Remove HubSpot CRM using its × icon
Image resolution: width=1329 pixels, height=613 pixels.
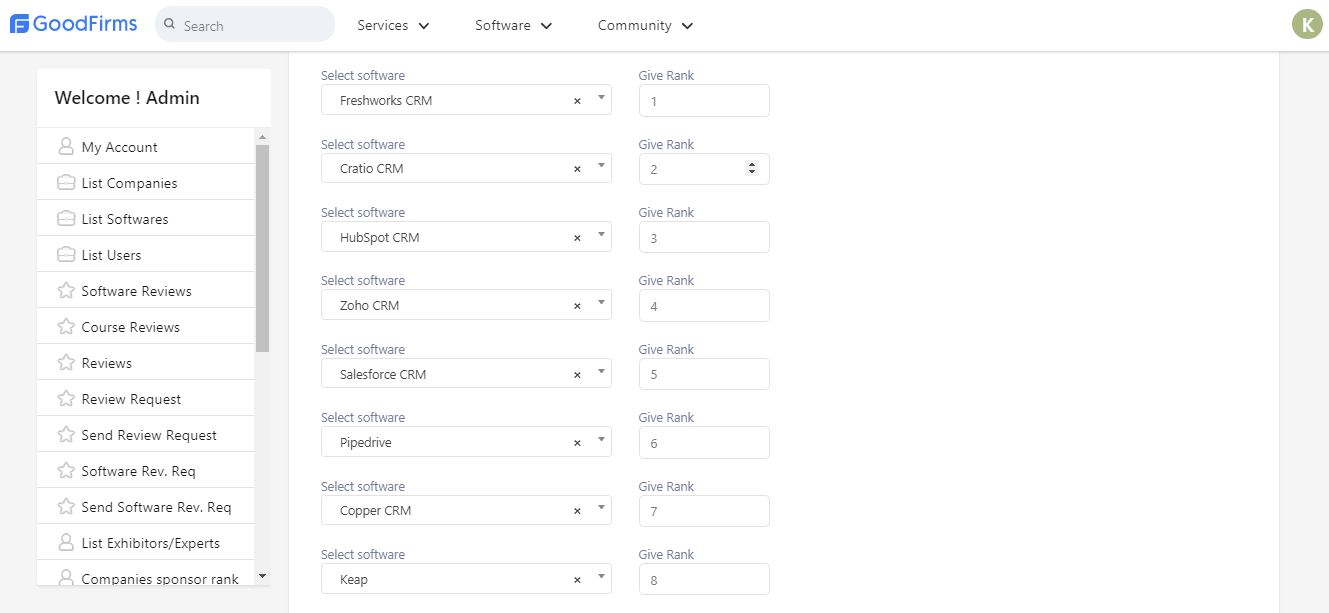click(577, 238)
